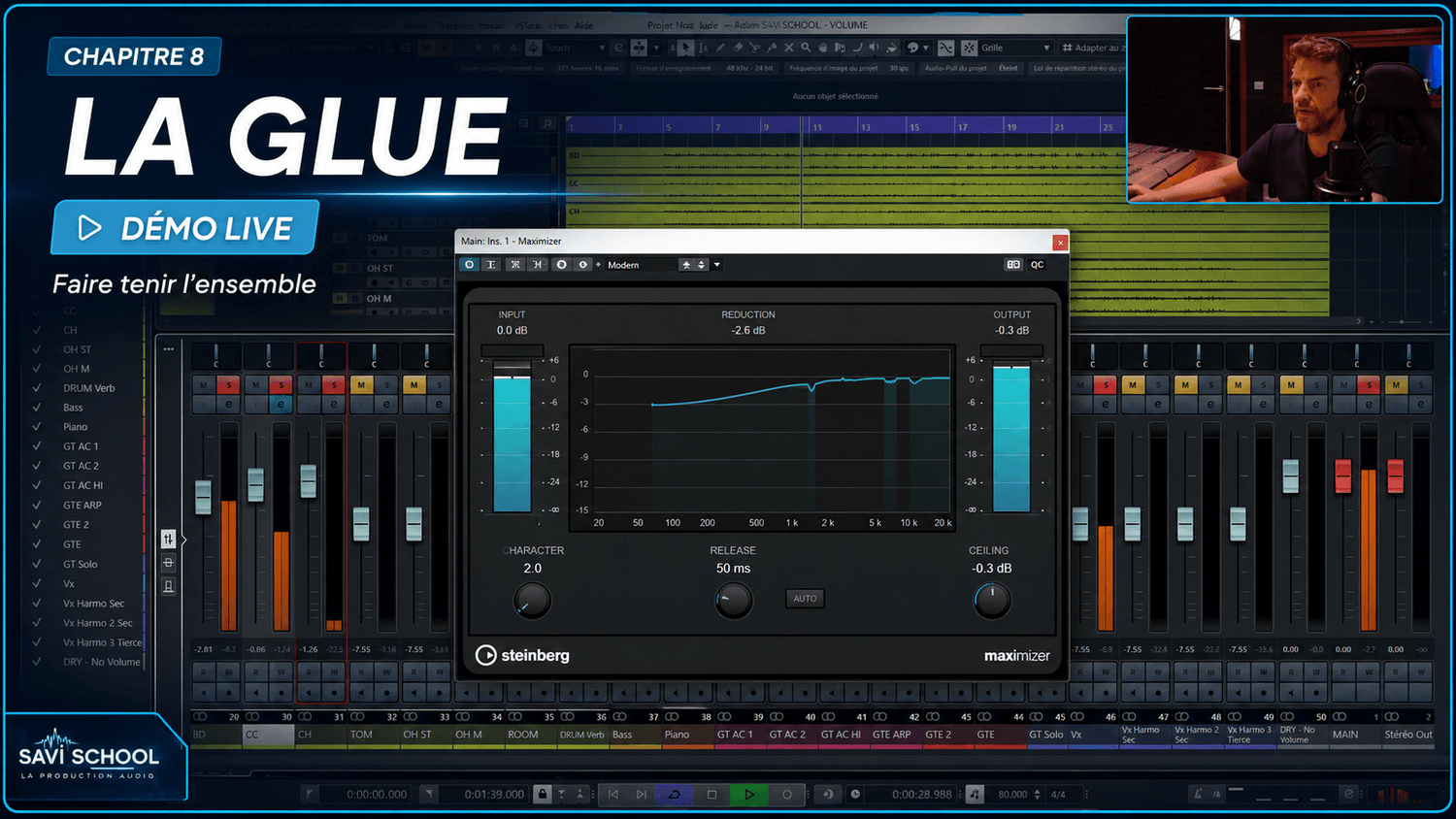Open the time format clock icon
This screenshot has height=819, width=1456.
tap(855, 794)
